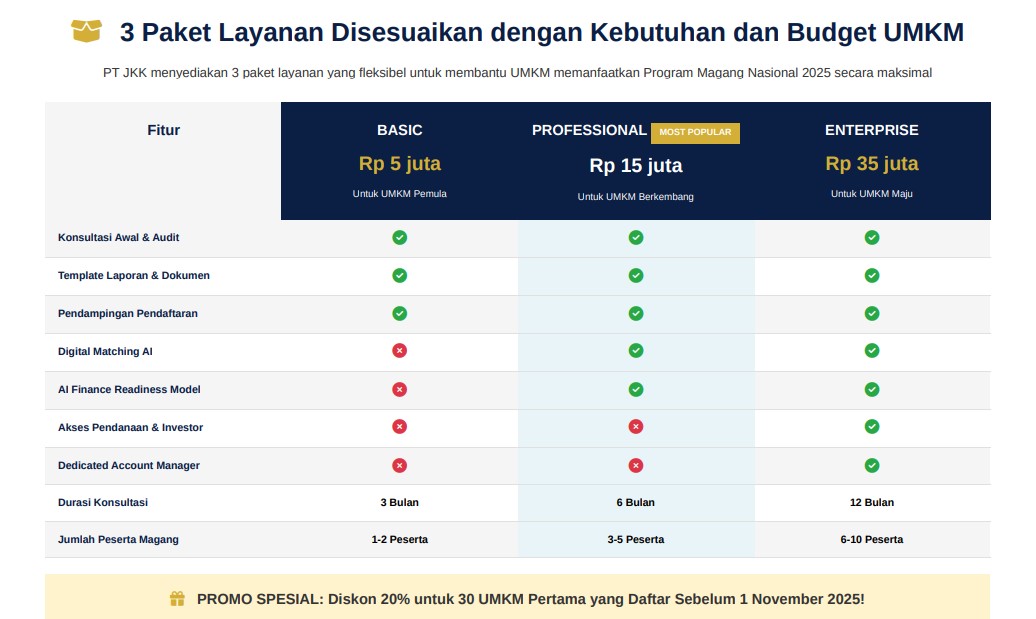Screen dimensions: 1036x619
Task: Click the PROMO SPESIAL banner text
Action: click(x=530, y=599)
